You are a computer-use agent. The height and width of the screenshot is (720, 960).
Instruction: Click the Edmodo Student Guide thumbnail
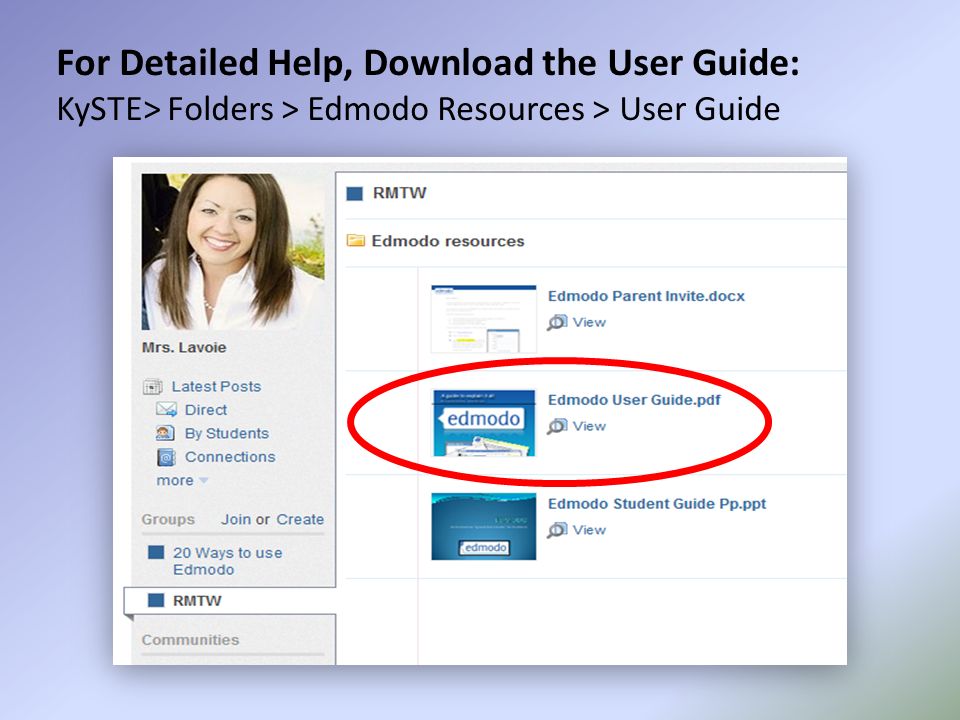click(x=484, y=527)
